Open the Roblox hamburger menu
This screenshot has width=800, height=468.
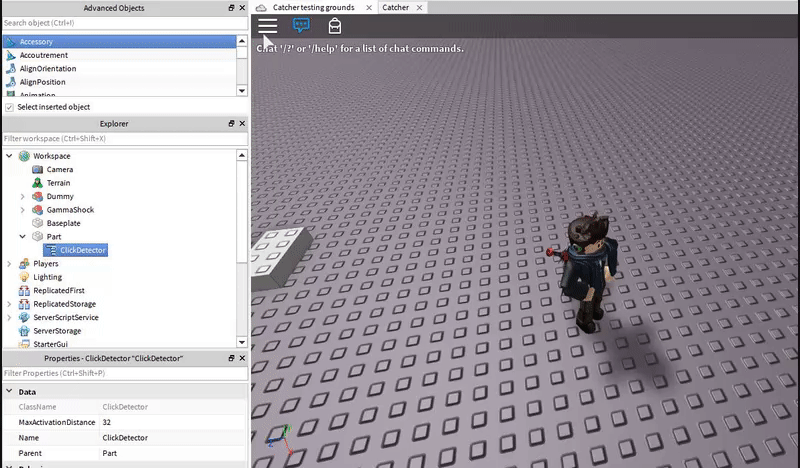click(x=267, y=26)
